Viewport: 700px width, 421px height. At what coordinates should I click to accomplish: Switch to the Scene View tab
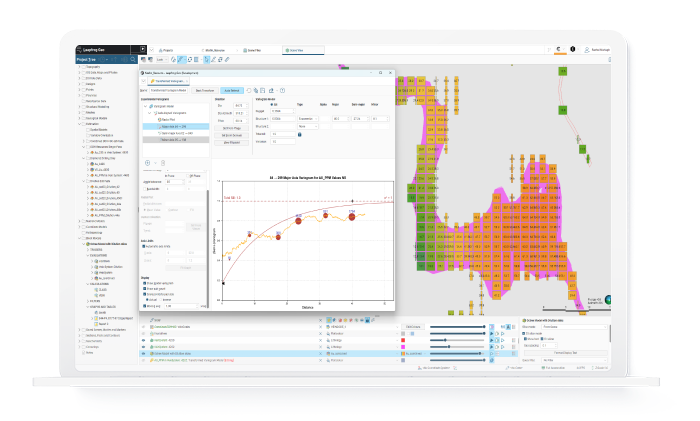pos(303,50)
